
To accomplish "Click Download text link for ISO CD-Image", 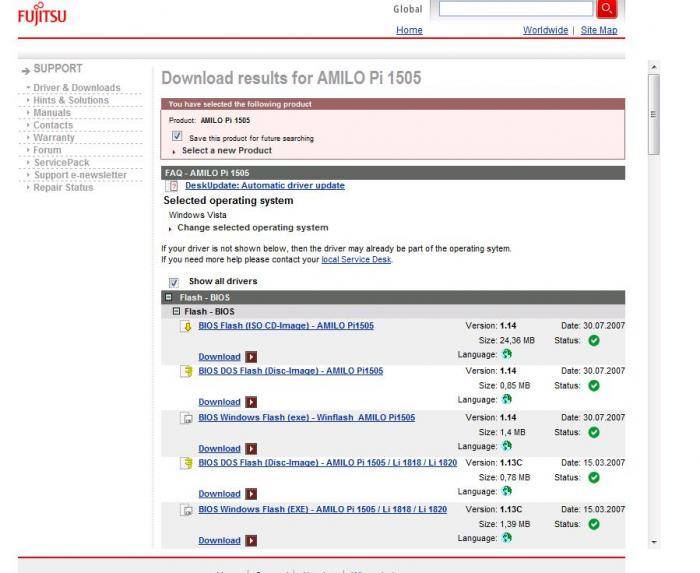I will 219,357.
